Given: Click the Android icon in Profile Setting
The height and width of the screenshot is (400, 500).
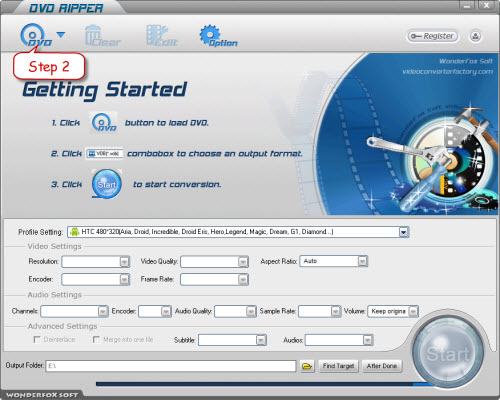Looking at the screenshot, I should pos(75,232).
